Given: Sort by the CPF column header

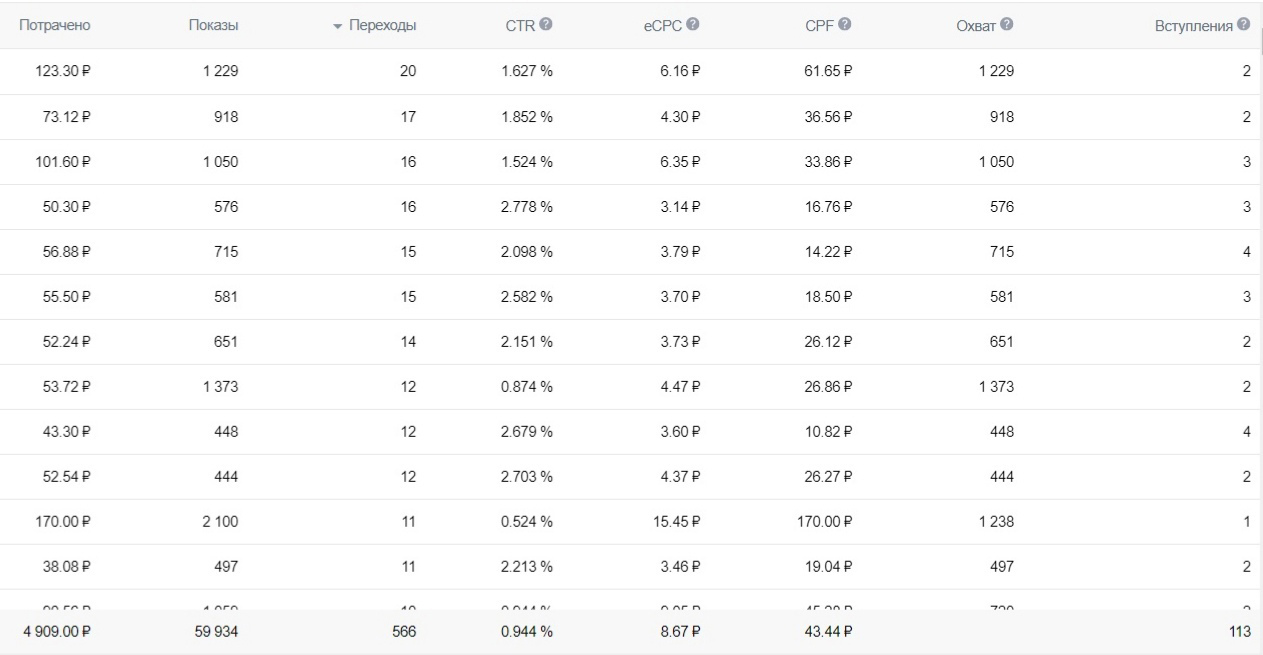Looking at the screenshot, I should [x=821, y=26].
